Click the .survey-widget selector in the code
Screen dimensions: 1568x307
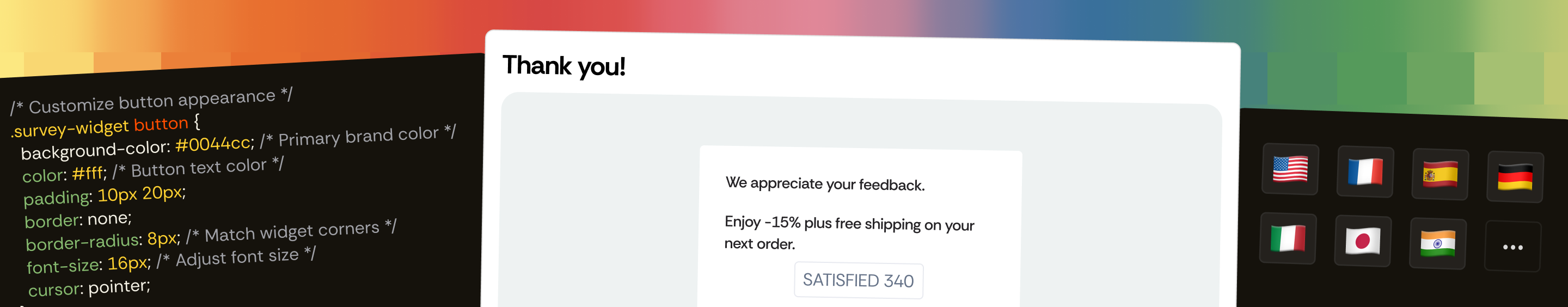[71, 128]
